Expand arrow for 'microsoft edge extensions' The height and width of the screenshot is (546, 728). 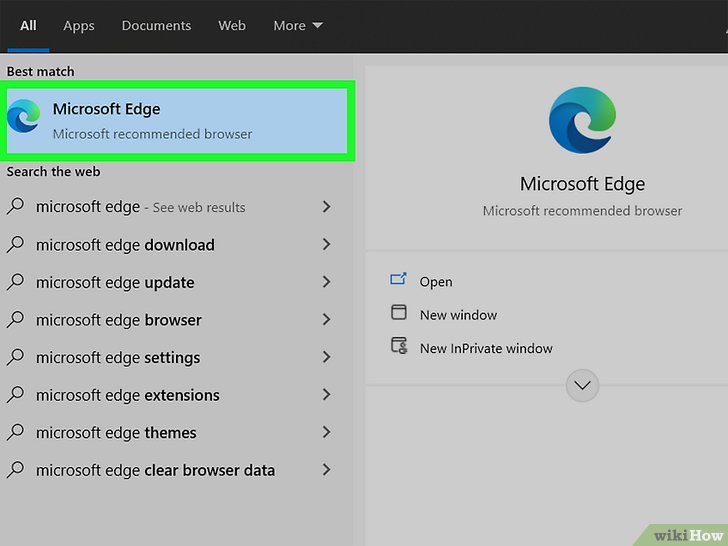point(326,395)
